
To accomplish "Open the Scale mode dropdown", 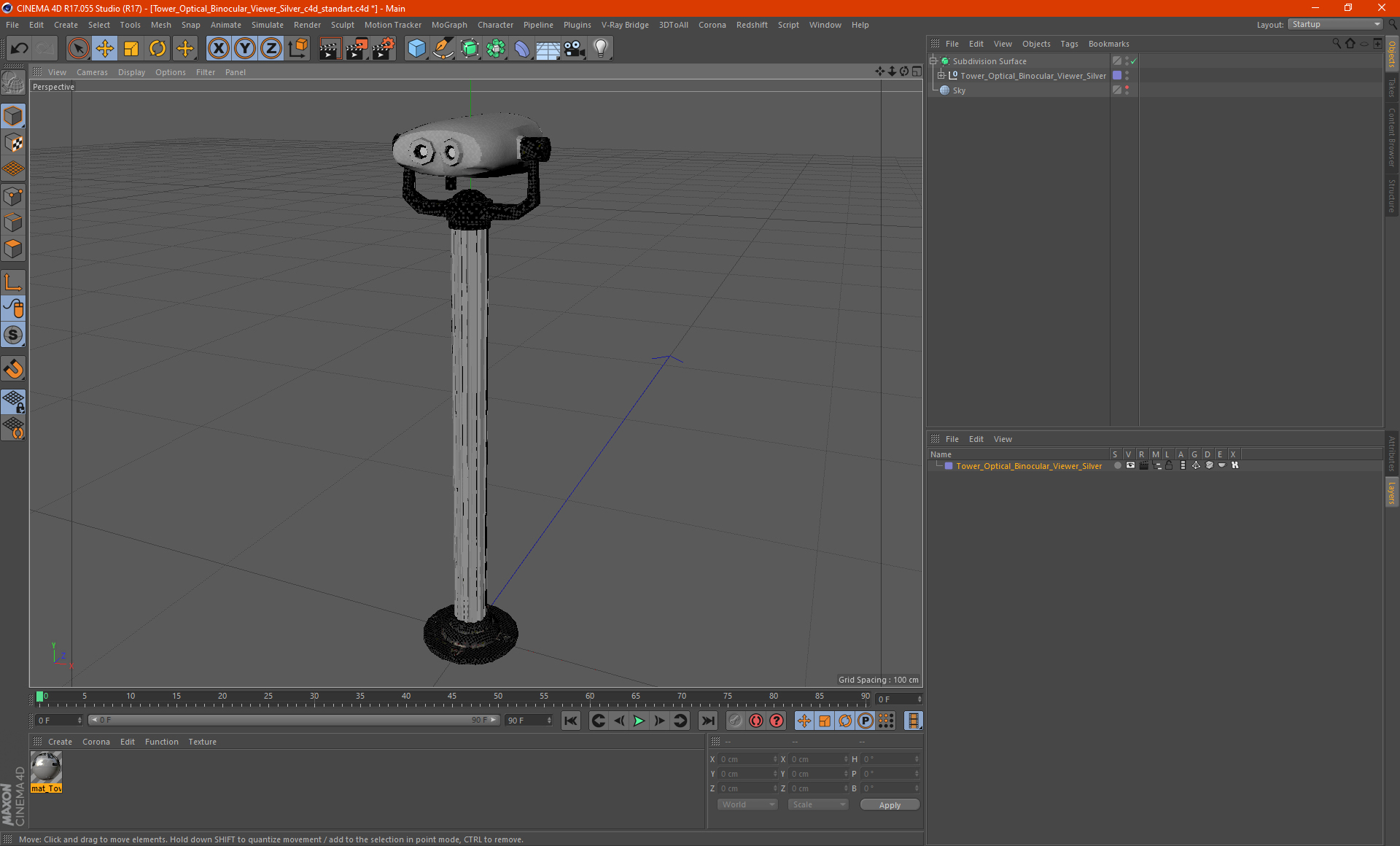I will pyautogui.click(x=818, y=804).
